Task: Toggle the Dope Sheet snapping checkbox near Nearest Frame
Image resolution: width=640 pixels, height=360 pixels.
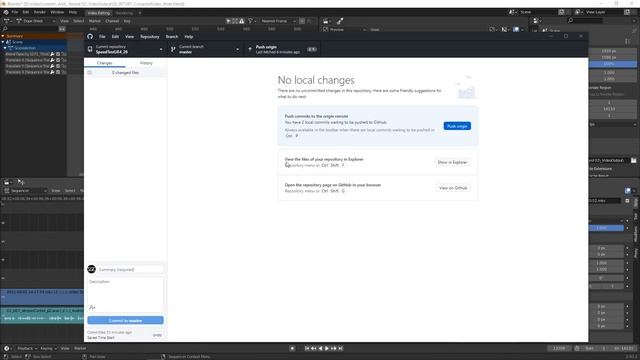Action: (302, 21)
